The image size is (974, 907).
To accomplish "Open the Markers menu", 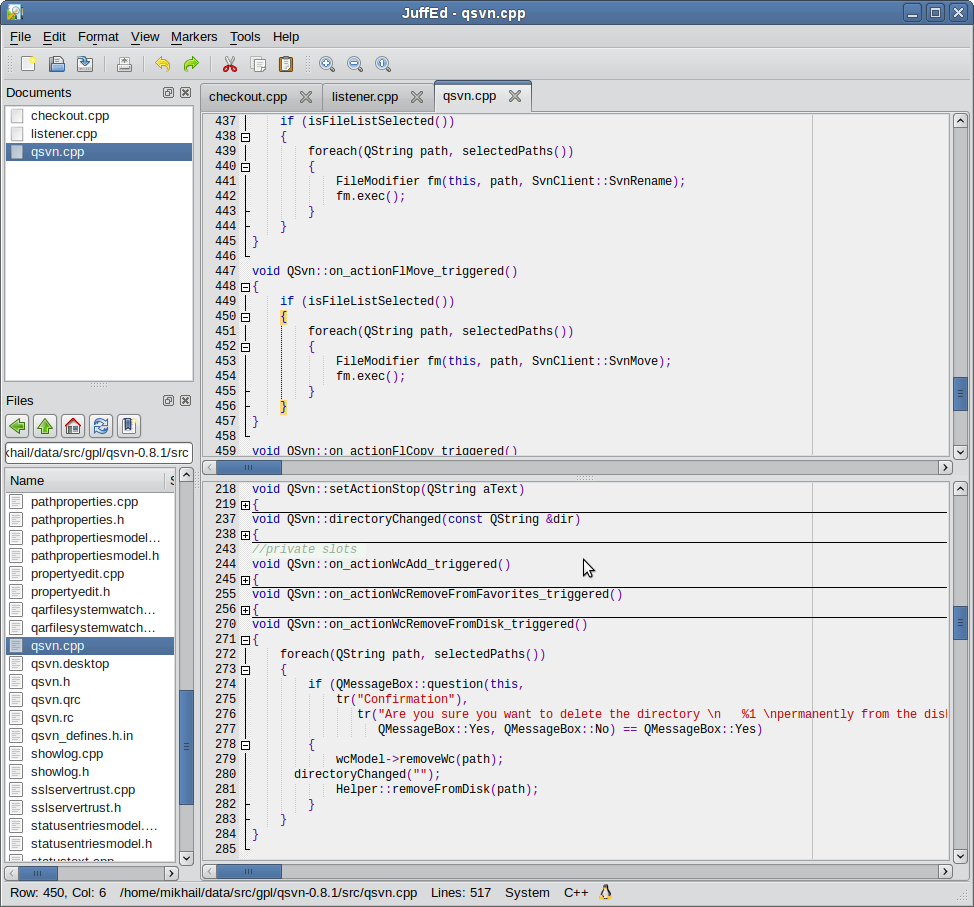I will 194,37.
